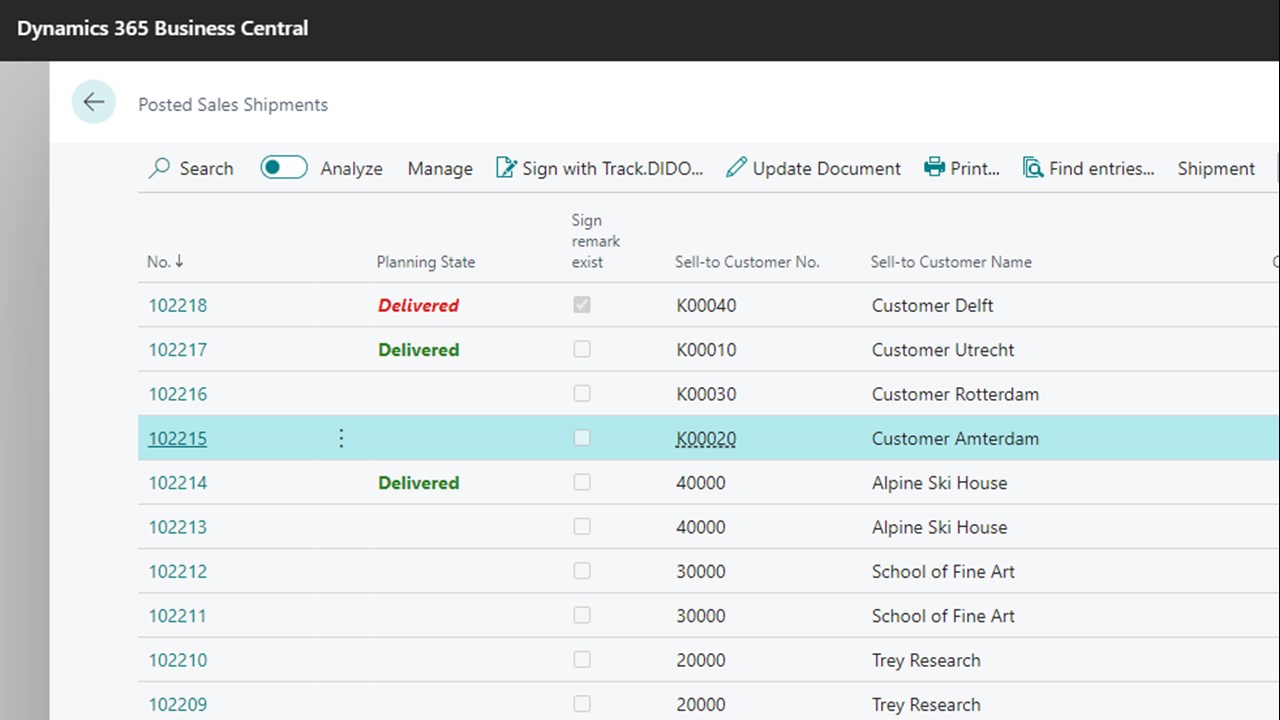Toggle the Analyze switch
The width and height of the screenshot is (1280, 720).
284,167
